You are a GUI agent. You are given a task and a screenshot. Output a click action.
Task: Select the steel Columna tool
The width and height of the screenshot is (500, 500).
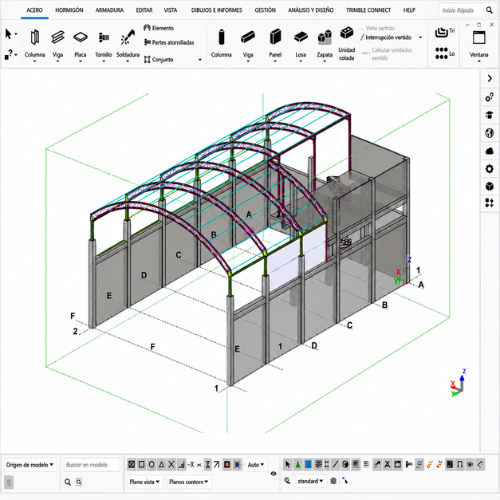tap(35, 44)
